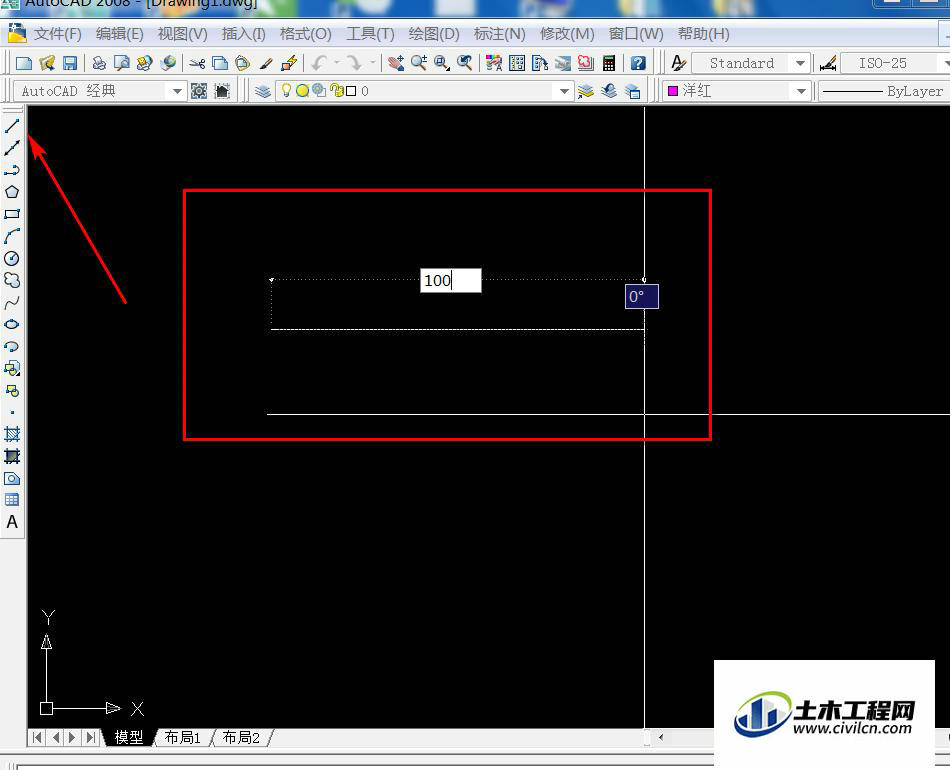Image resolution: width=950 pixels, height=770 pixels.
Task: Copy to clipboard icon
Action: (x=220, y=63)
